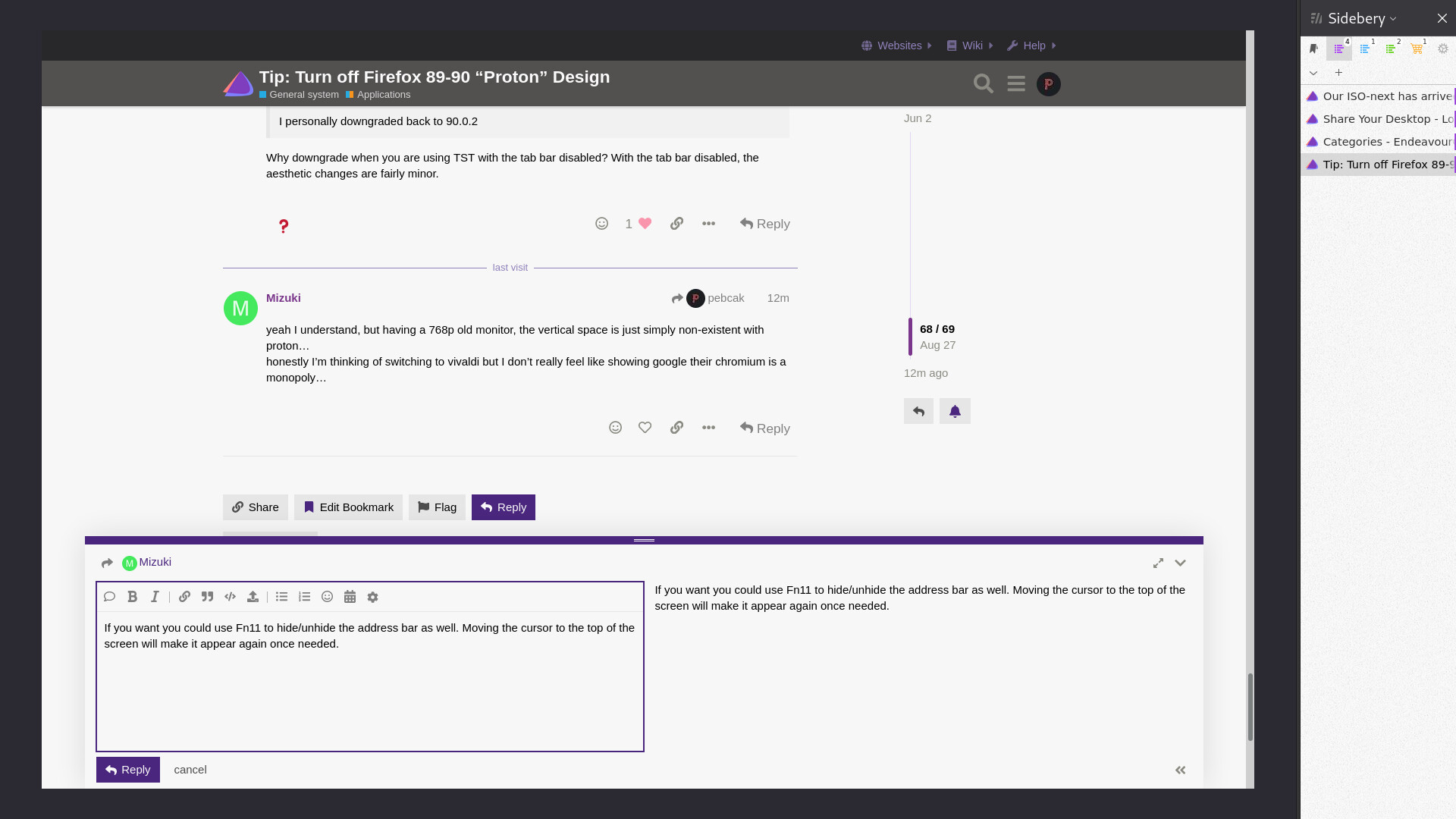This screenshot has height=819, width=1456.
Task: Copy the link to Mizuki's post
Action: (x=676, y=428)
